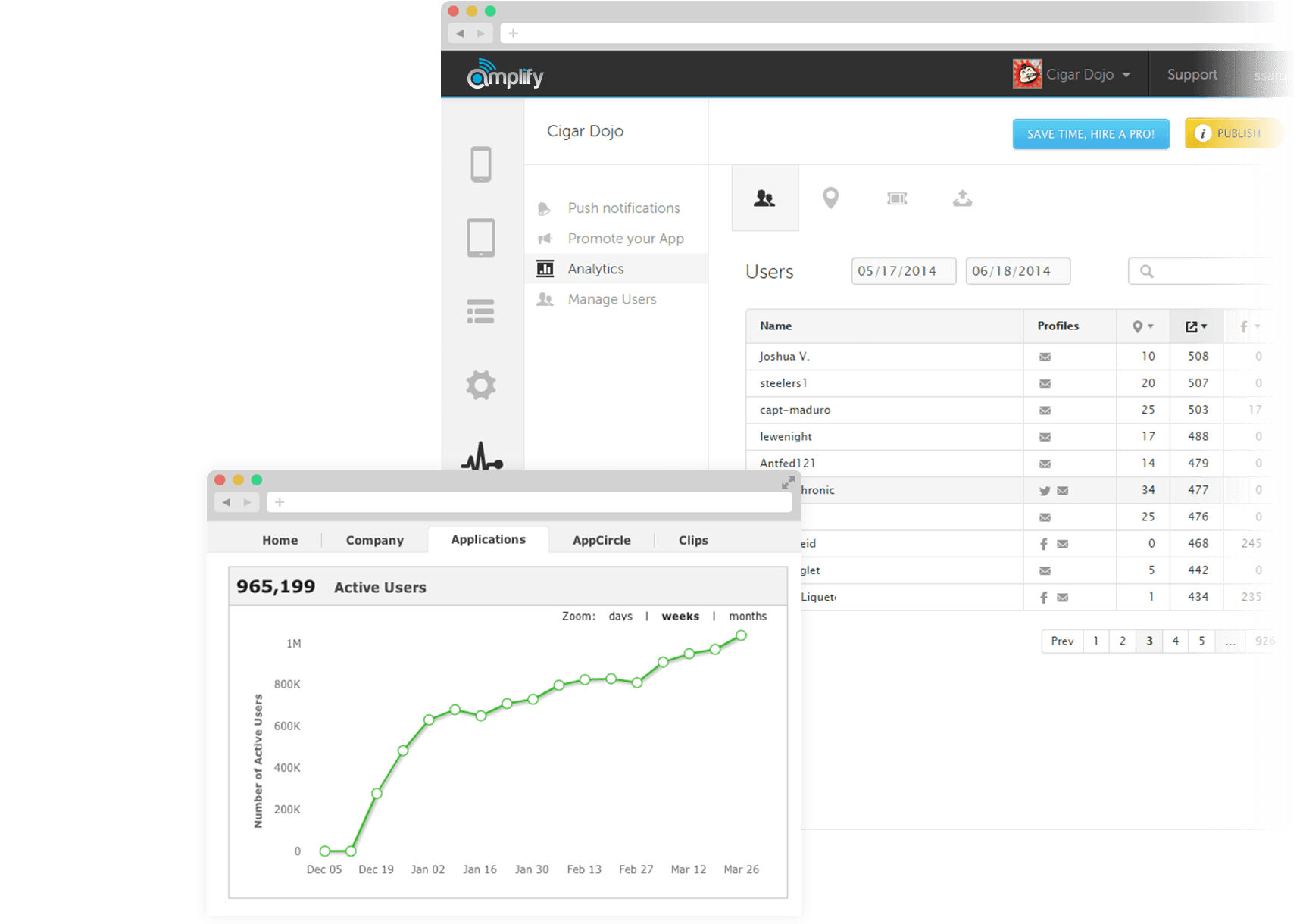Screen dimensions: 1303x924
Task: Open Promote your App menu item
Action: coord(616,238)
